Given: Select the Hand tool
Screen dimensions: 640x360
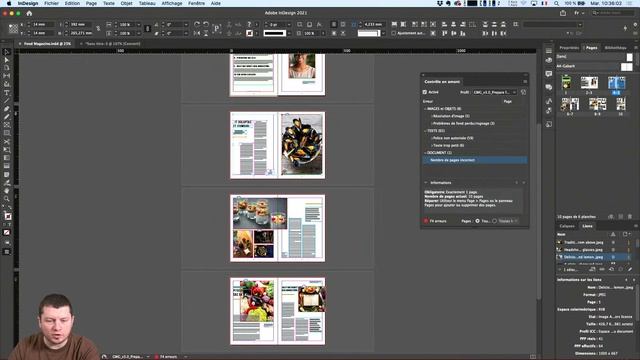Looking at the screenshot, I should coord(7,191).
